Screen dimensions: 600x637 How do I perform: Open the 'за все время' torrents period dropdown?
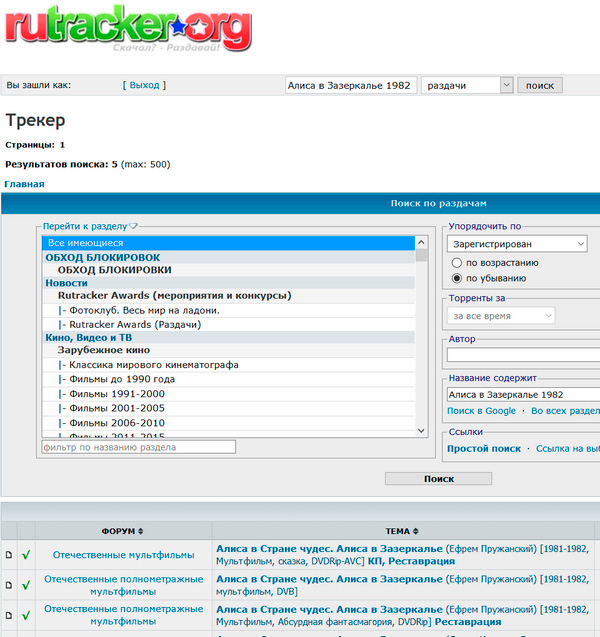point(501,316)
